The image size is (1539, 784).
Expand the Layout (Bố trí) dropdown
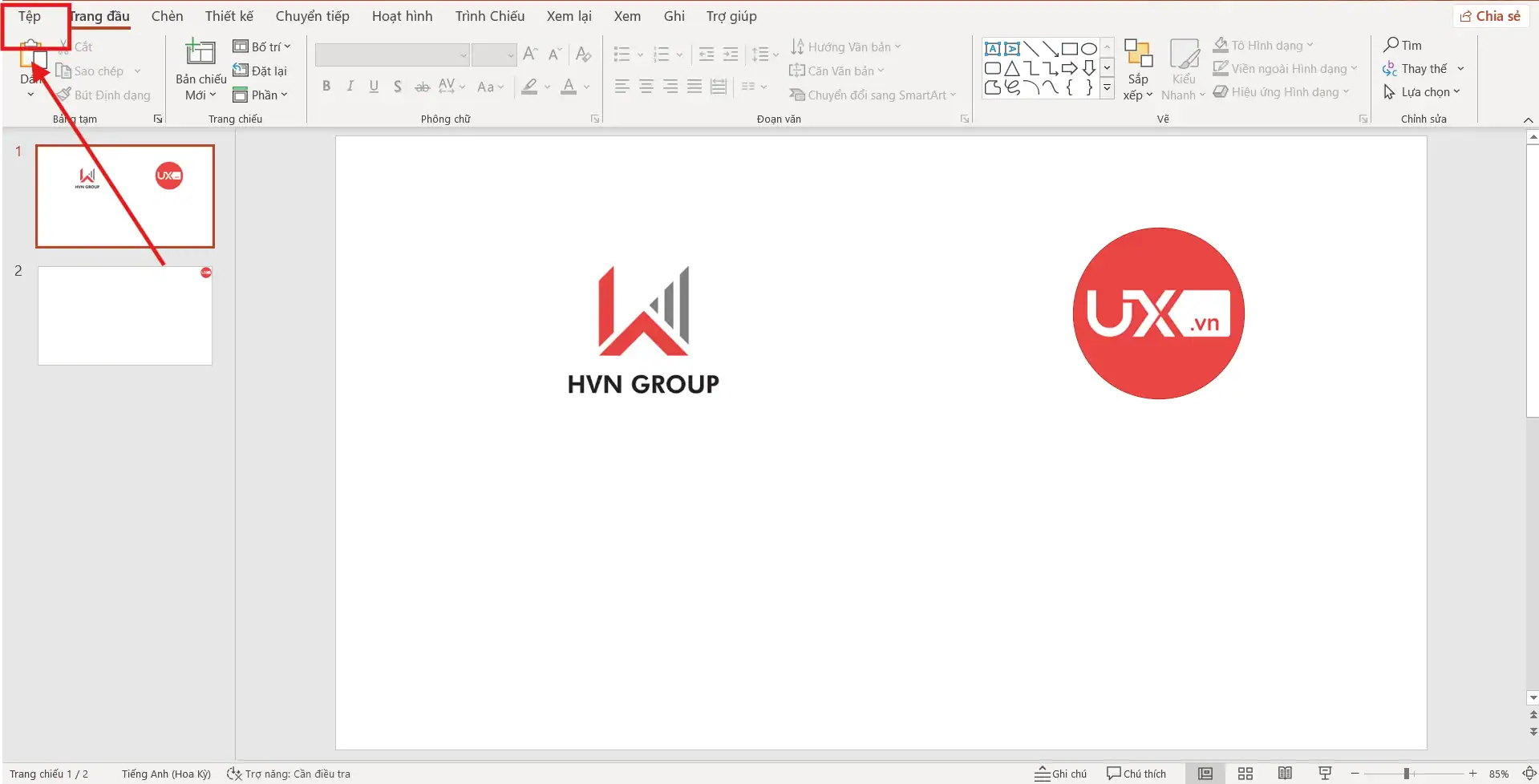click(x=262, y=46)
